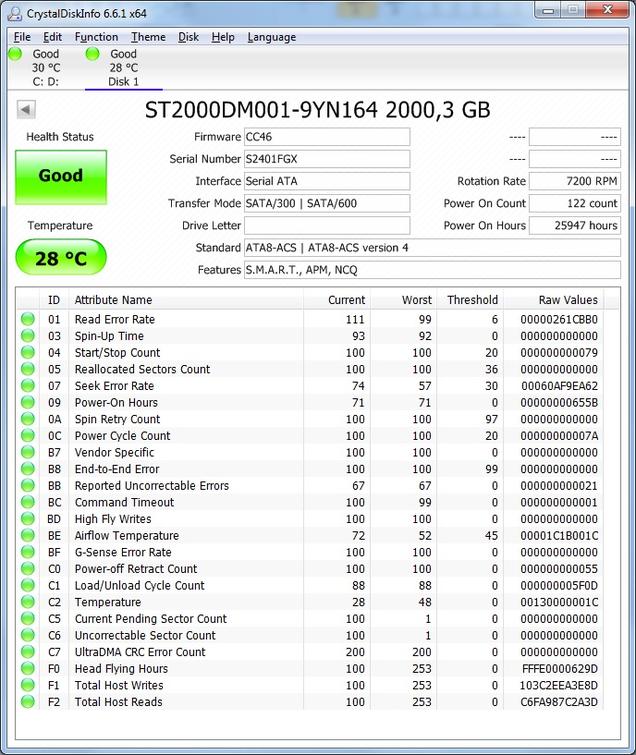The width and height of the screenshot is (636, 755).
Task: Click status orb of Reported Uncorrectable Errors
Action: pyautogui.click(x=28, y=485)
